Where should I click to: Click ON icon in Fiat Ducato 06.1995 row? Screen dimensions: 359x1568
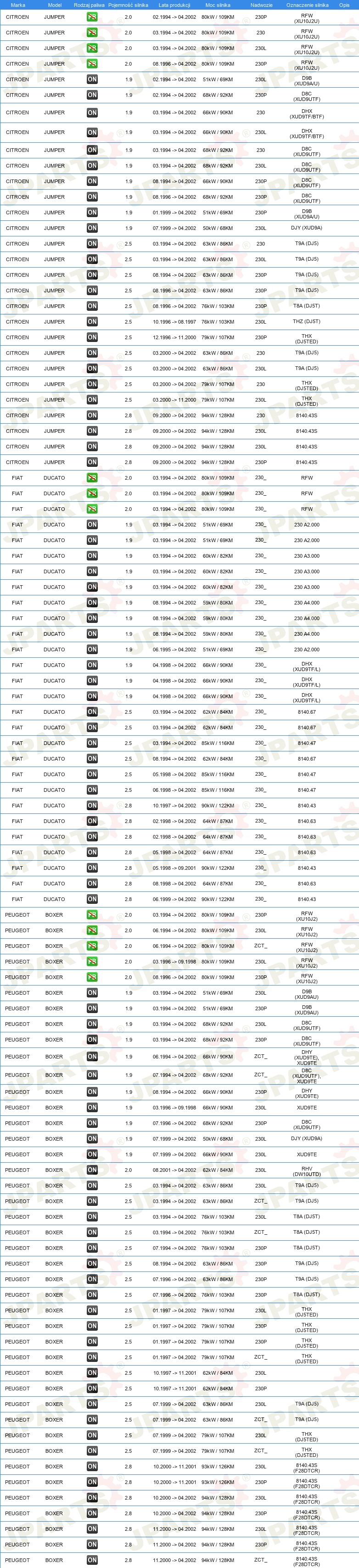click(92, 650)
